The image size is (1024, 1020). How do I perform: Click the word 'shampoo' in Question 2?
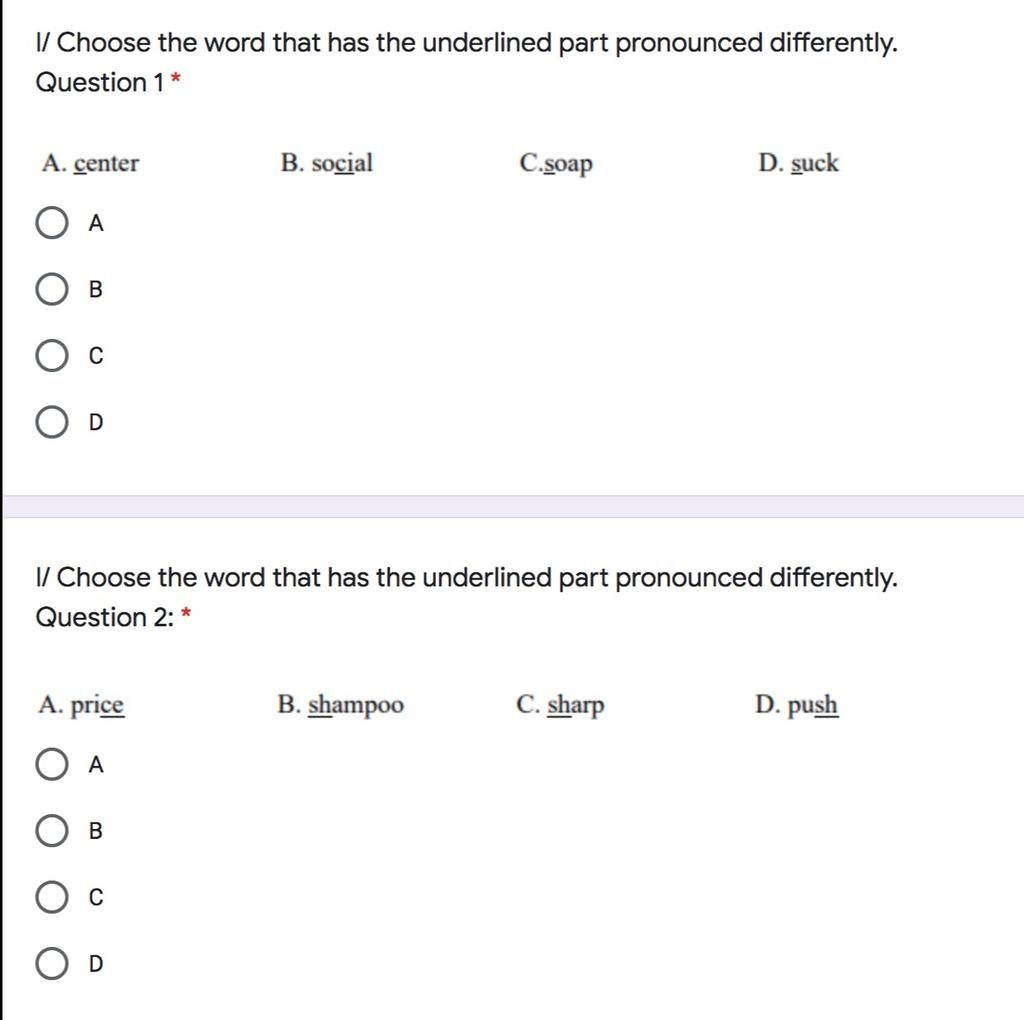[x=356, y=706]
